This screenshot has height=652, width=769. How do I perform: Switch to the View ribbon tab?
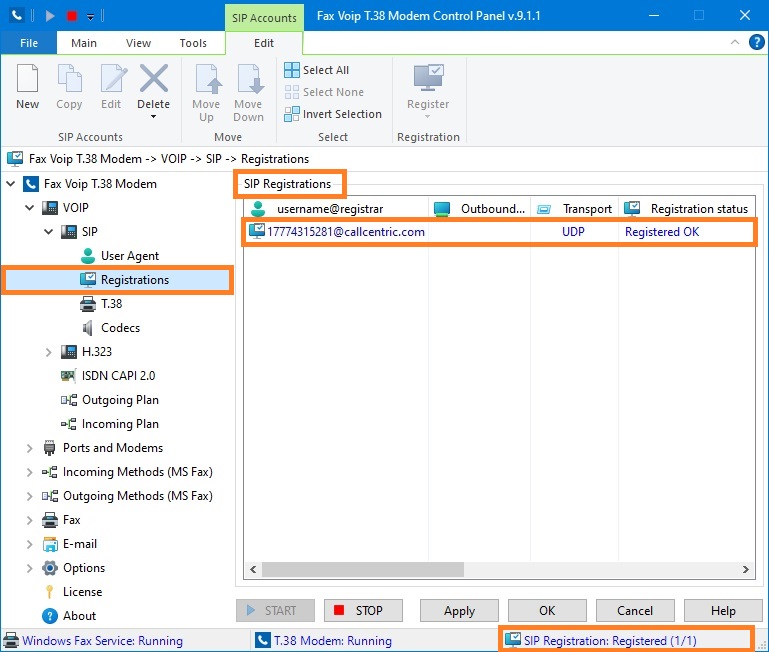coord(138,43)
